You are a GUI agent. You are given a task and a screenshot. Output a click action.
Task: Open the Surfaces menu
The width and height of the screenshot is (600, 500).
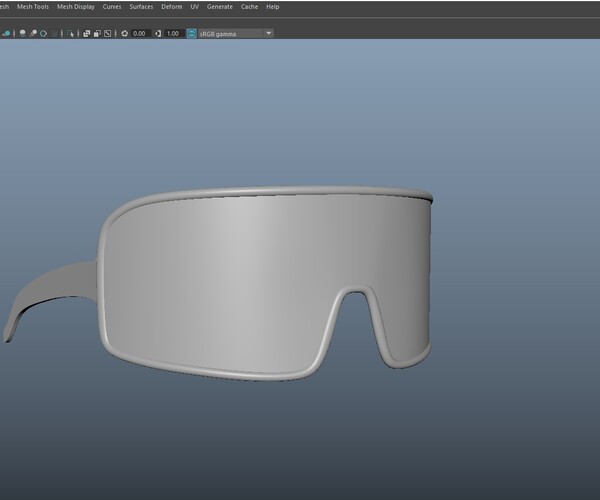pos(141,7)
